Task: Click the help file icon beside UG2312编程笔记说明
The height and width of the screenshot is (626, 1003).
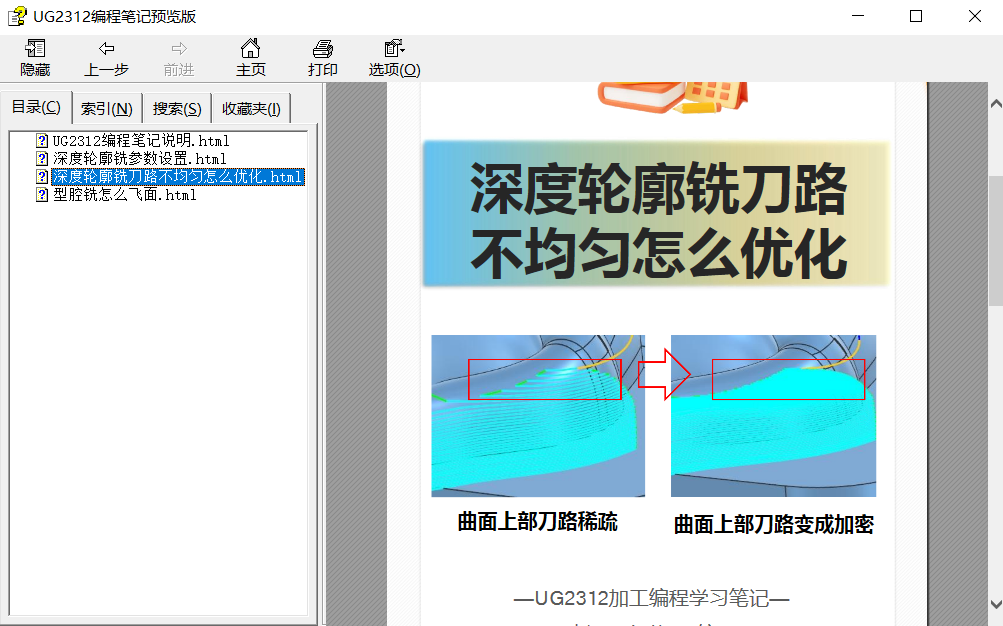Action: [40, 141]
